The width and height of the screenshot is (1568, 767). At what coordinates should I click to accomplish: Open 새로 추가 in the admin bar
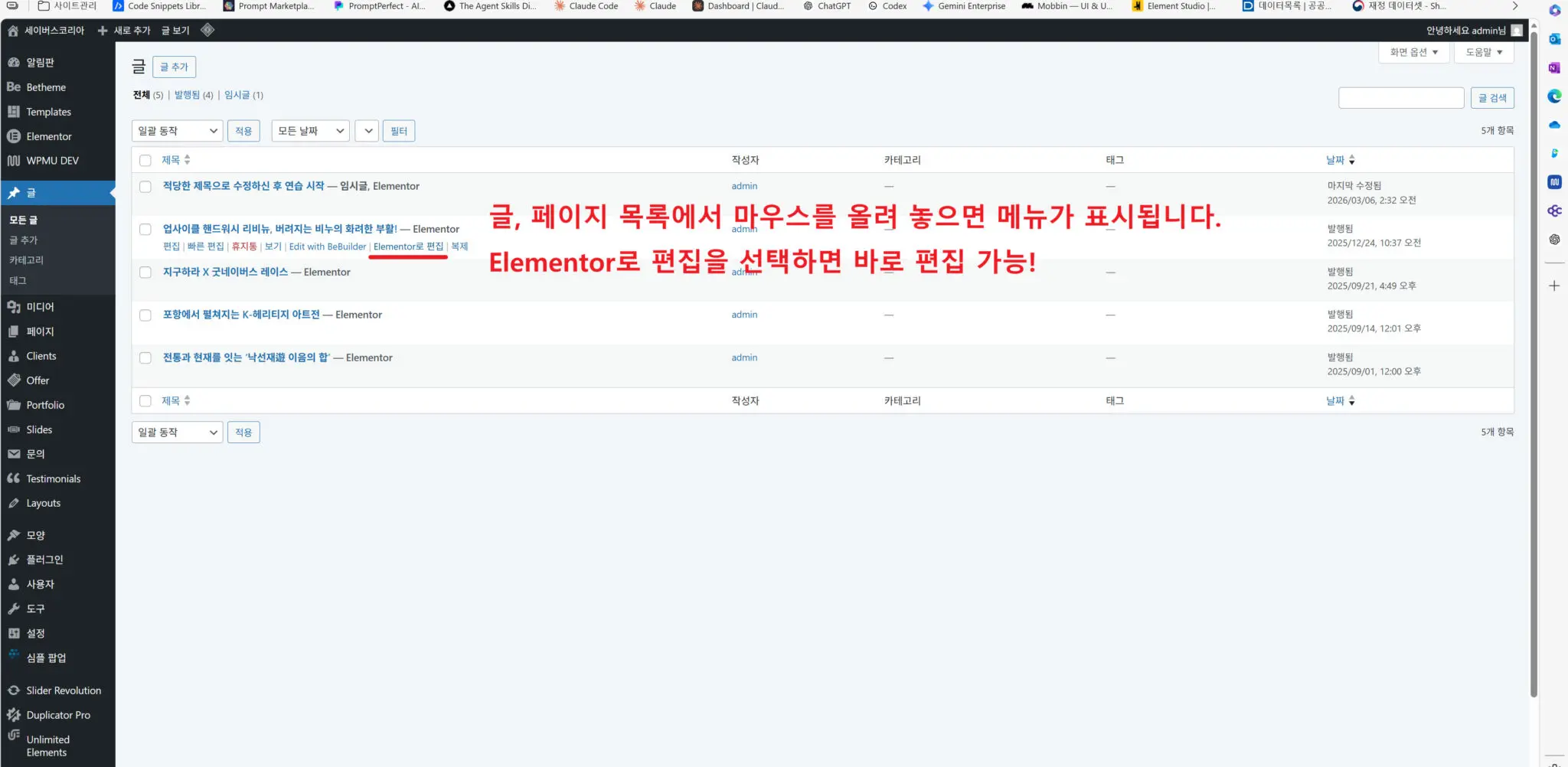(124, 30)
